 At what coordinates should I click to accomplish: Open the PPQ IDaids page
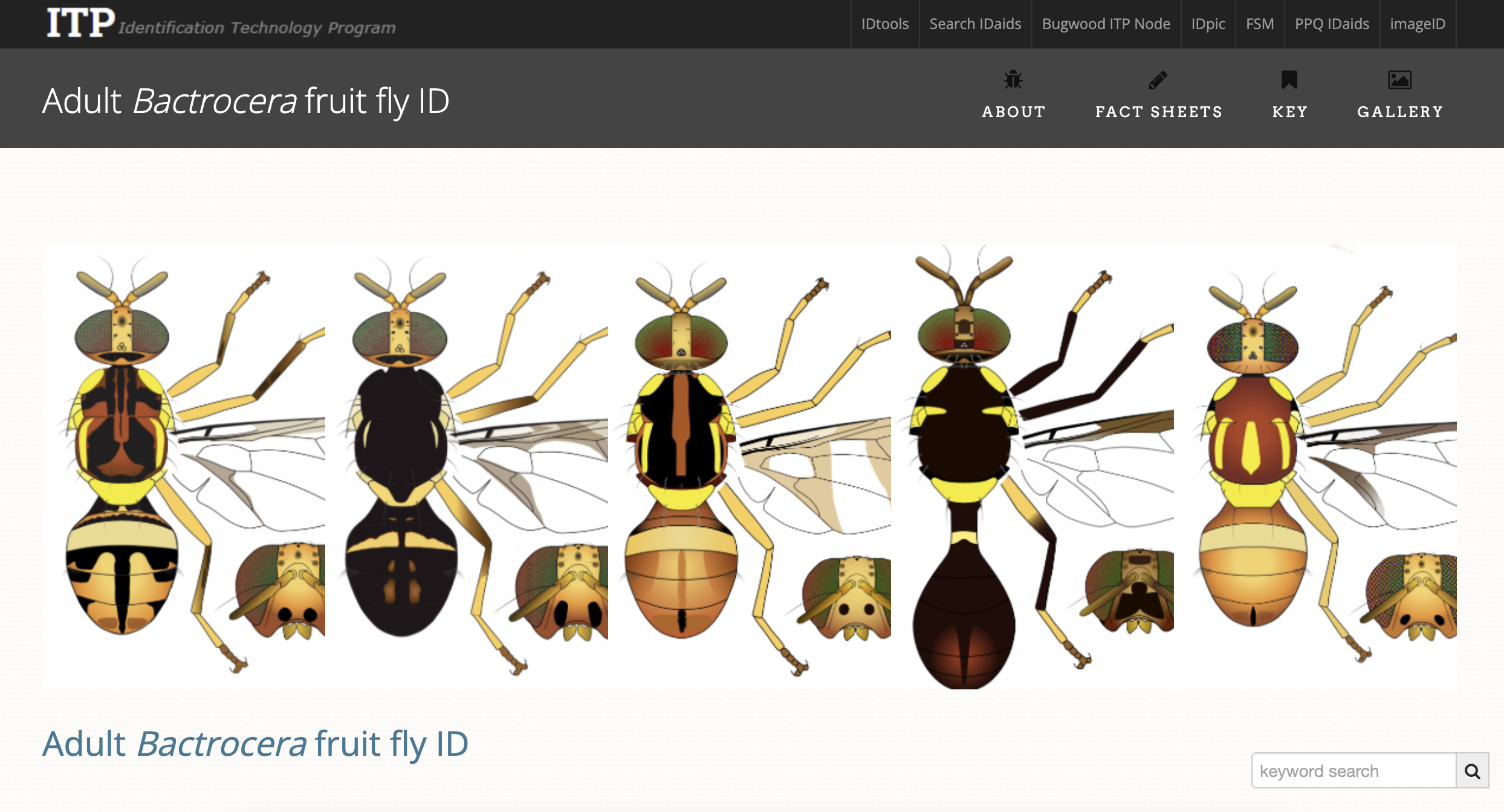click(x=1331, y=24)
